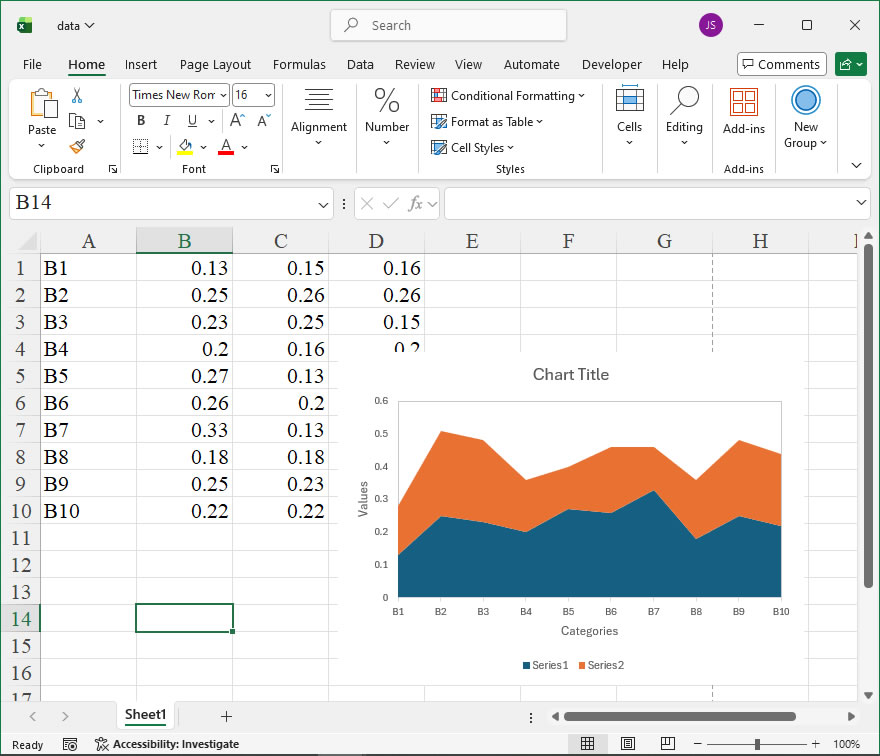Add a new sheet with plus button
This screenshot has width=880, height=756.
tap(226, 716)
